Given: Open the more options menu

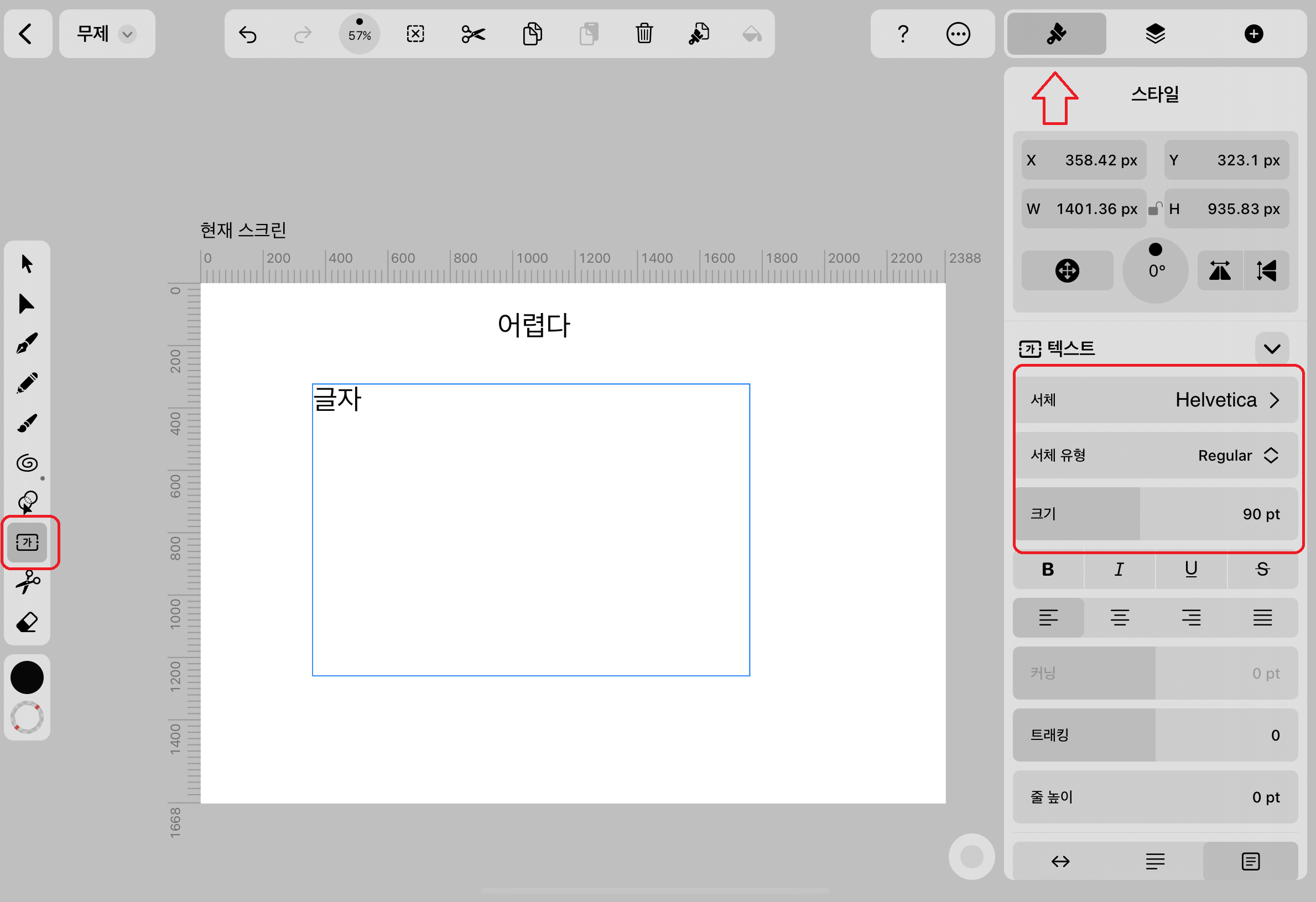Looking at the screenshot, I should click(958, 33).
